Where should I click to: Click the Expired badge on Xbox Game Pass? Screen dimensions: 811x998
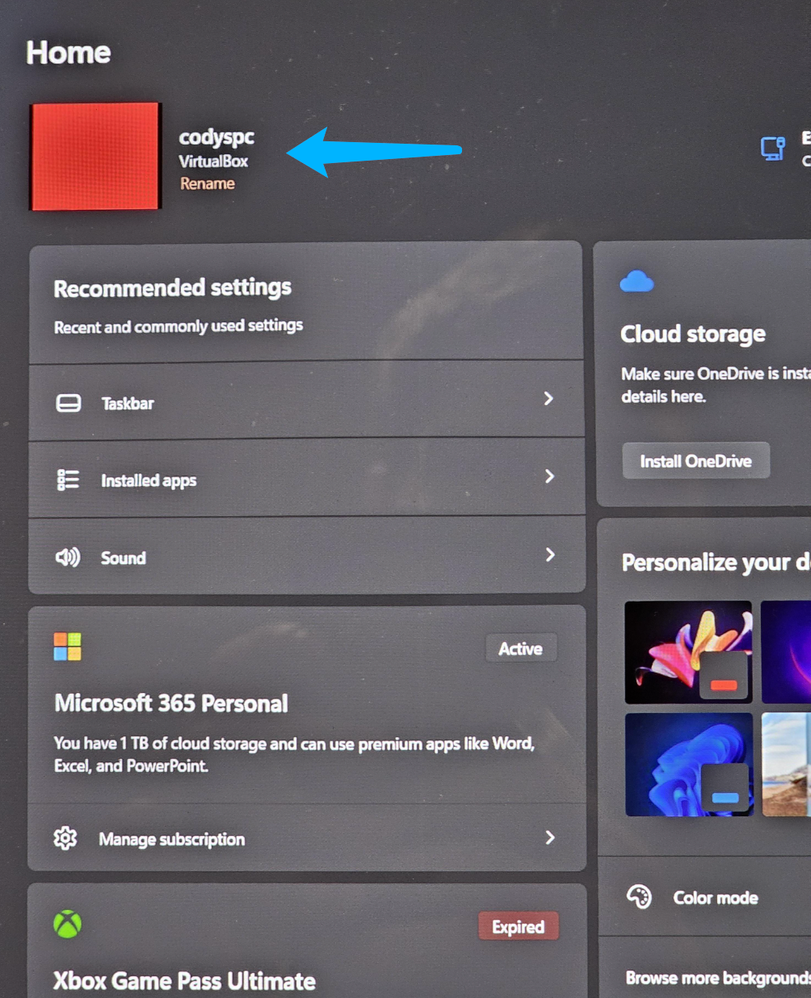pyautogui.click(x=518, y=927)
